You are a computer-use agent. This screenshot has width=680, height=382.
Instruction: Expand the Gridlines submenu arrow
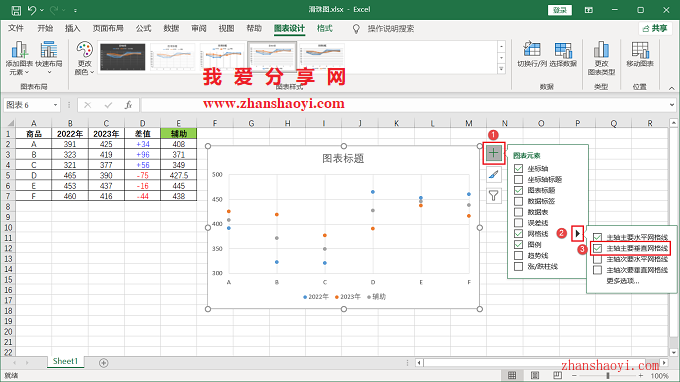[x=577, y=234]
